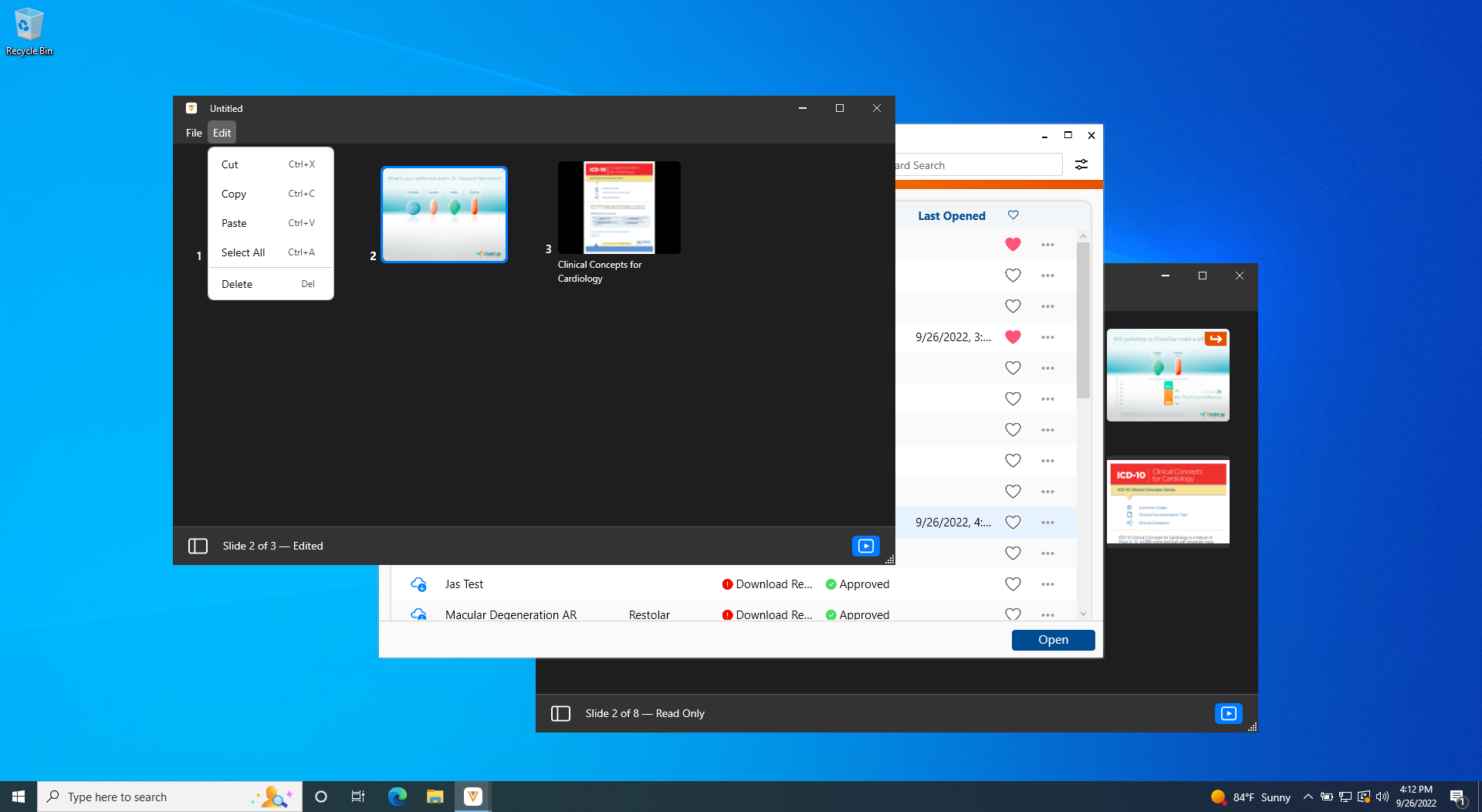Click the cloud download icon for Jas Test
The image size is (1482, 812).
click(x=418, y=584)
